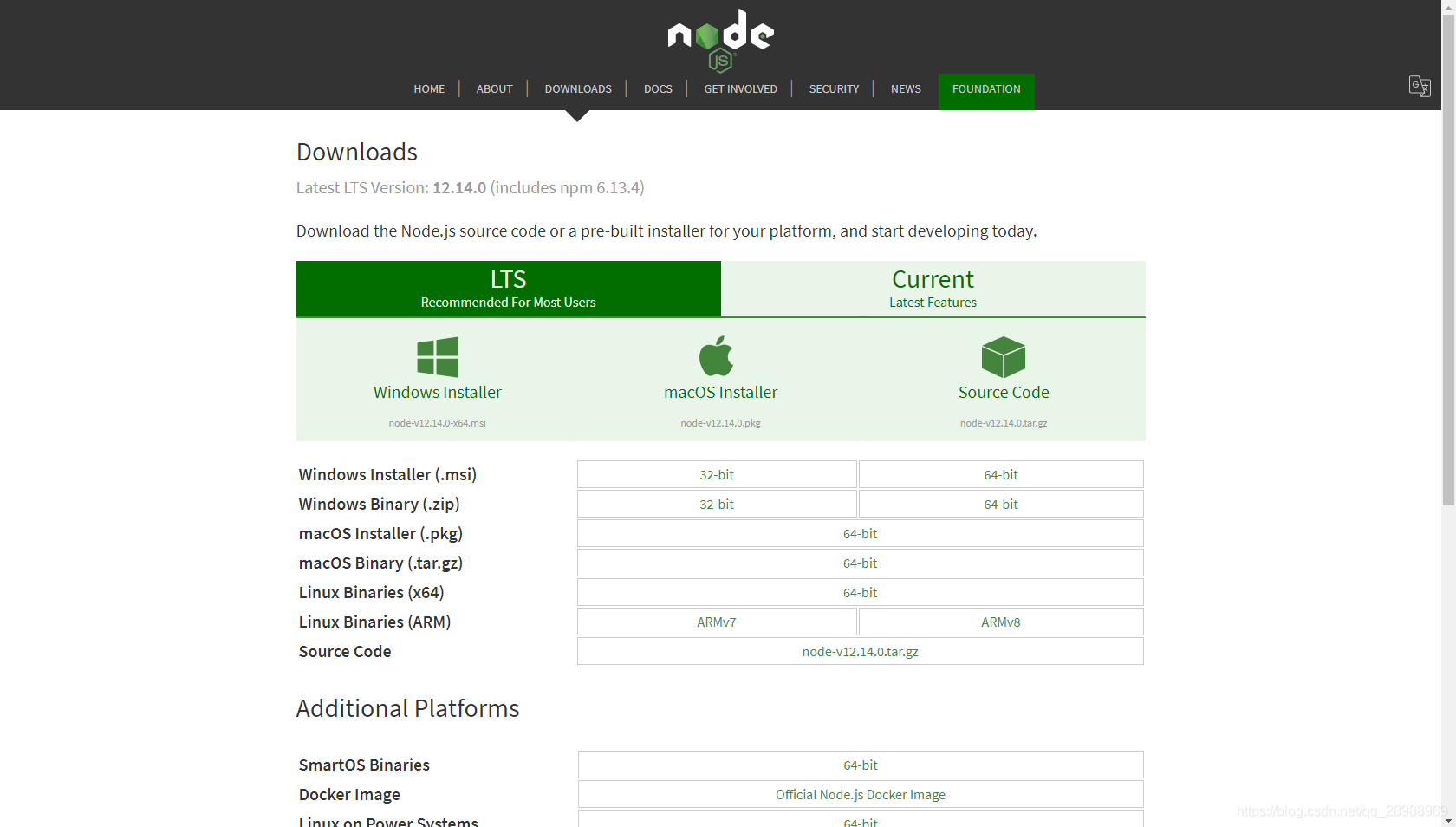The image size is (1456, 827).
Task: Open the DOWNLOADS nav item
Action: pyautogui.click(x=578, y=89)
